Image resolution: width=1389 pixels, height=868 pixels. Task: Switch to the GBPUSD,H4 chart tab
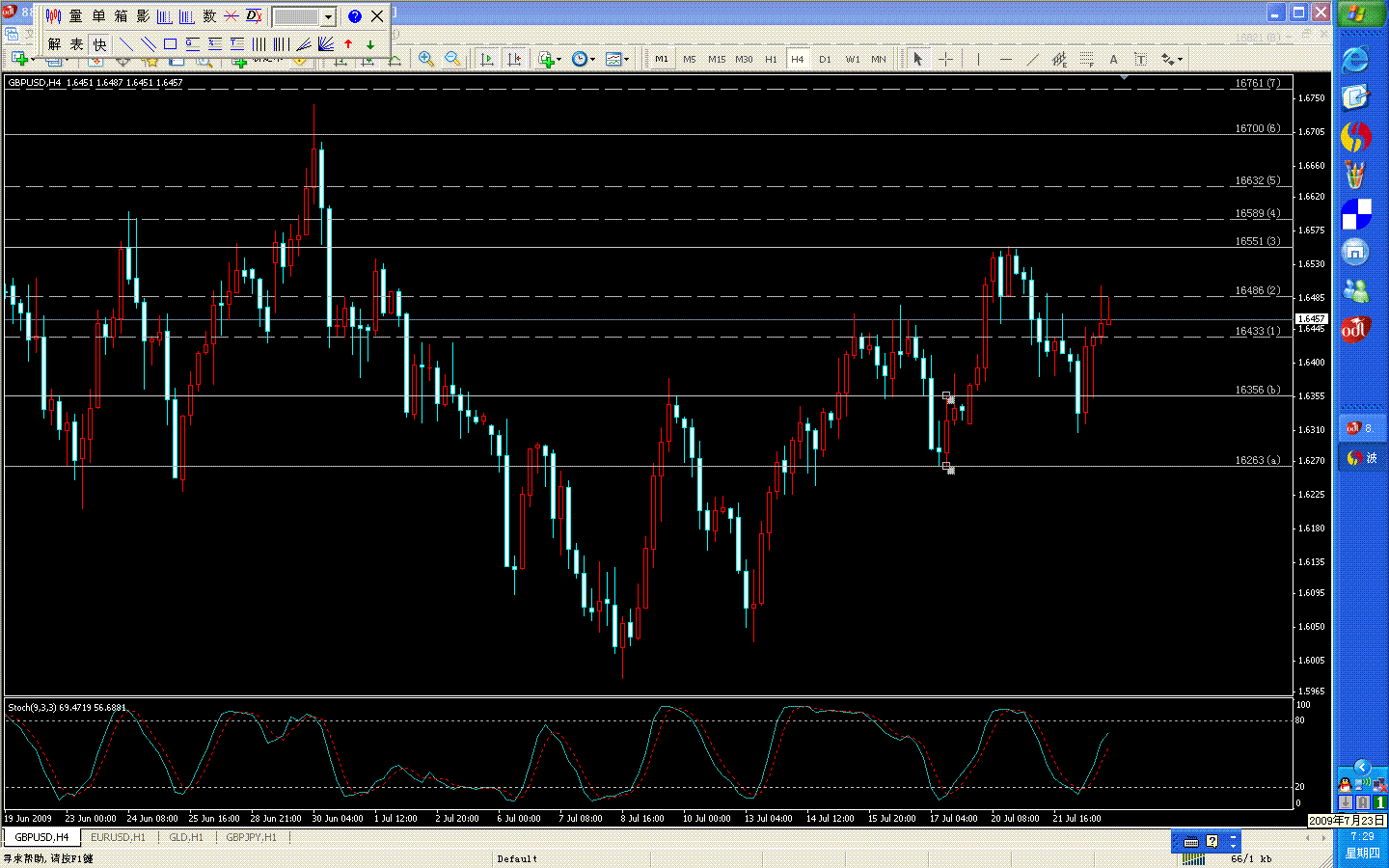(41, 837)
